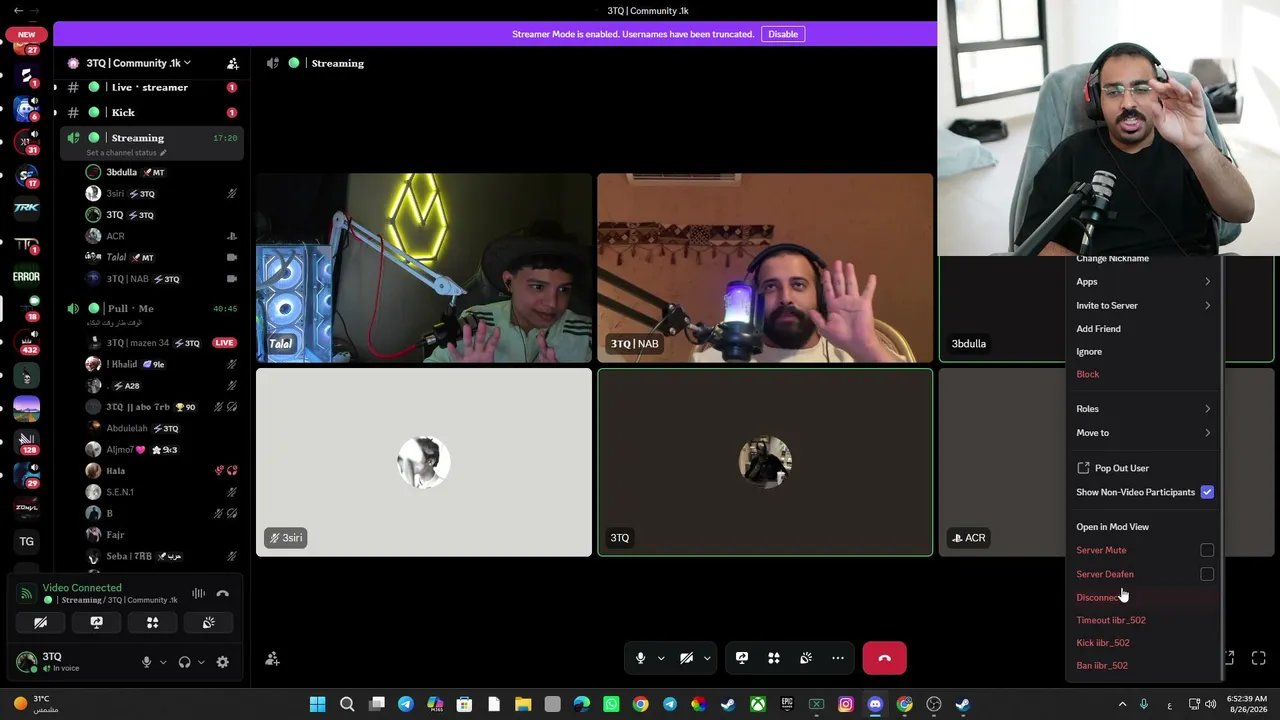Turn on camera from the voice connection panel
The height and width of the screenshot is (720, 1280).
pyautogui.click(x=40, y=622)
